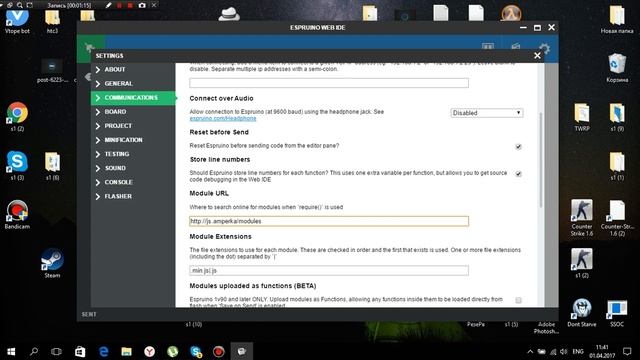The image size is (640, 360).
Task: Click Bandicam pencil draw icon
Action: 108,5
